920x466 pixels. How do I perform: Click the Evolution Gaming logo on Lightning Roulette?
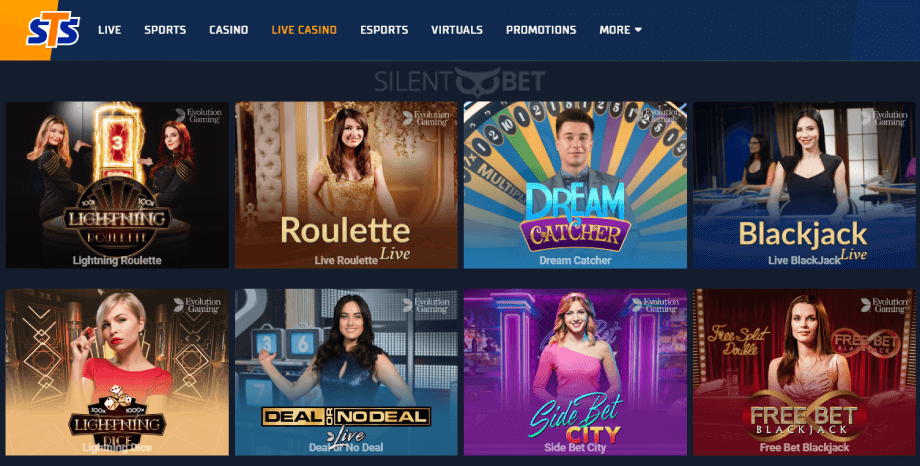pos(198,116)
